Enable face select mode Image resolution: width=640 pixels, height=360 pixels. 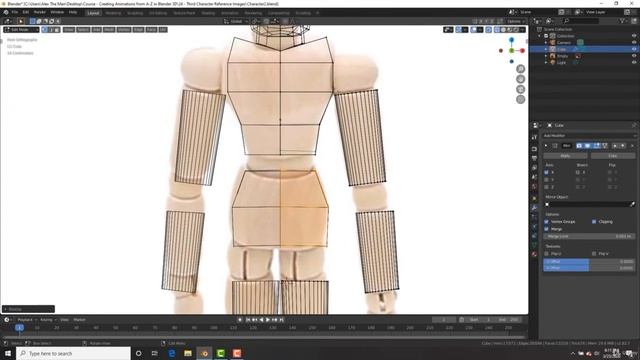(57, 30)
